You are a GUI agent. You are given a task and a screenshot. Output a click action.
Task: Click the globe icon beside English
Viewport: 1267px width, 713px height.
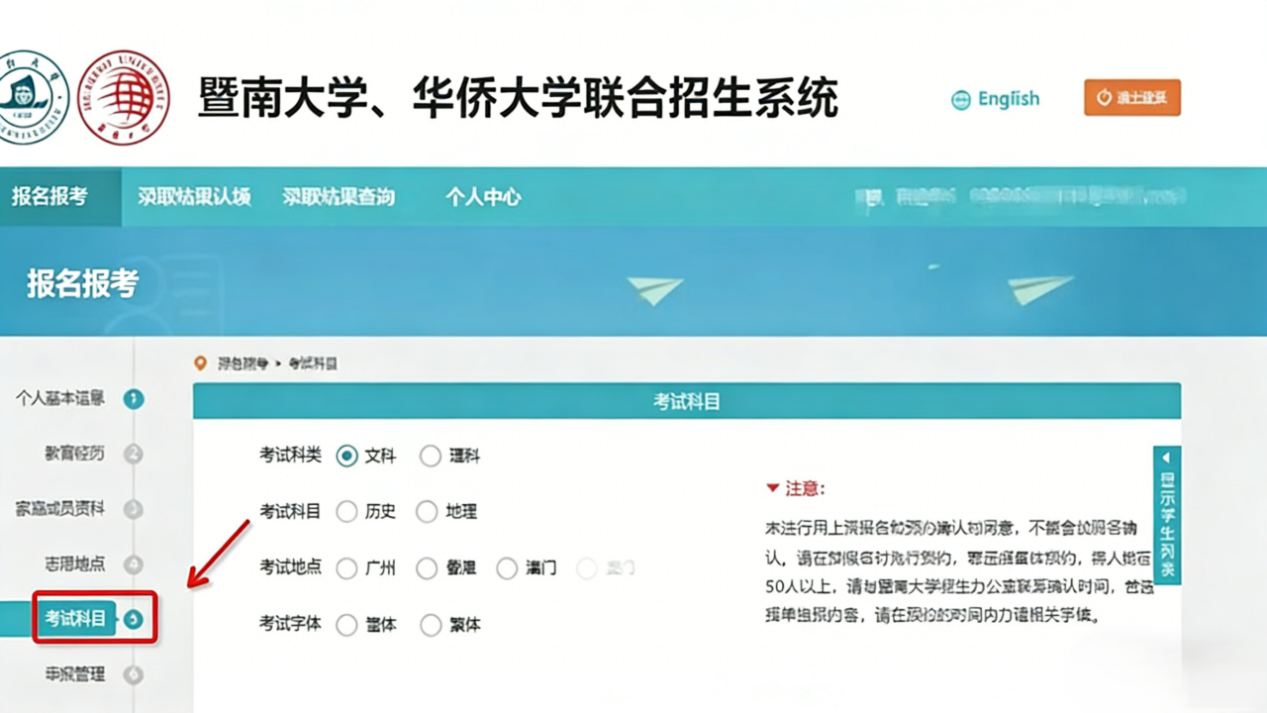point(959,99)
